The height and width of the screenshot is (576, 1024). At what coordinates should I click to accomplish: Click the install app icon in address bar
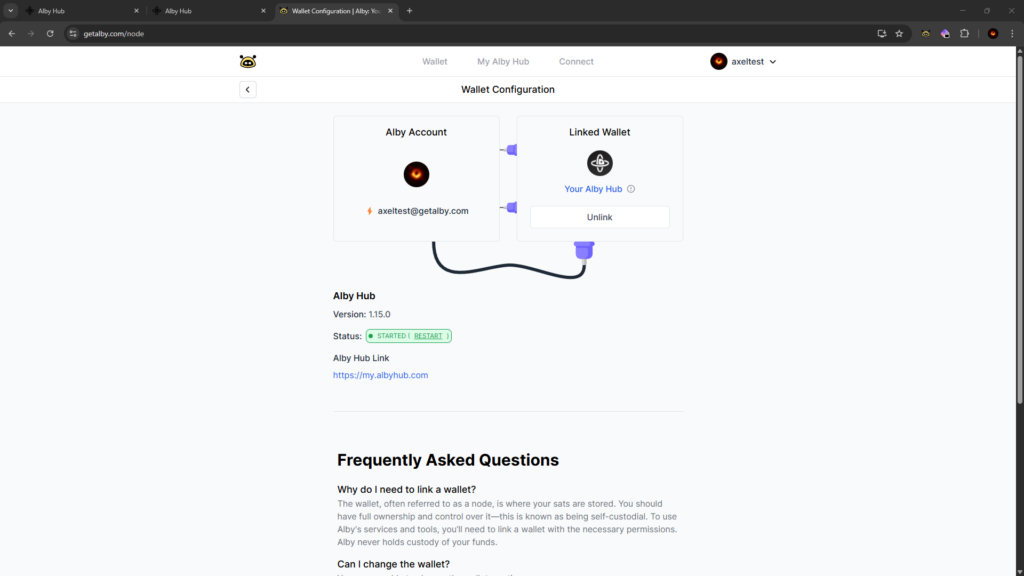click(881, 33)
